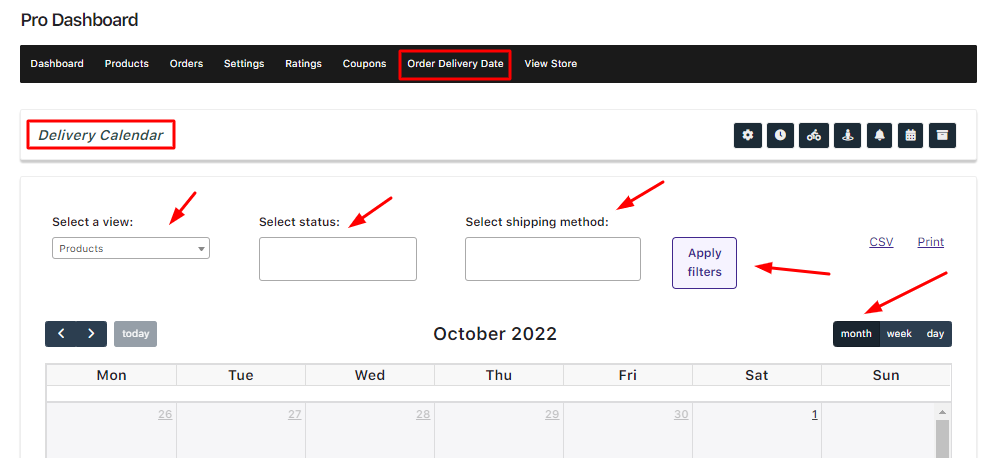Click the Sun column header
This screenshot has height=458, width=988.
[886, 375]
